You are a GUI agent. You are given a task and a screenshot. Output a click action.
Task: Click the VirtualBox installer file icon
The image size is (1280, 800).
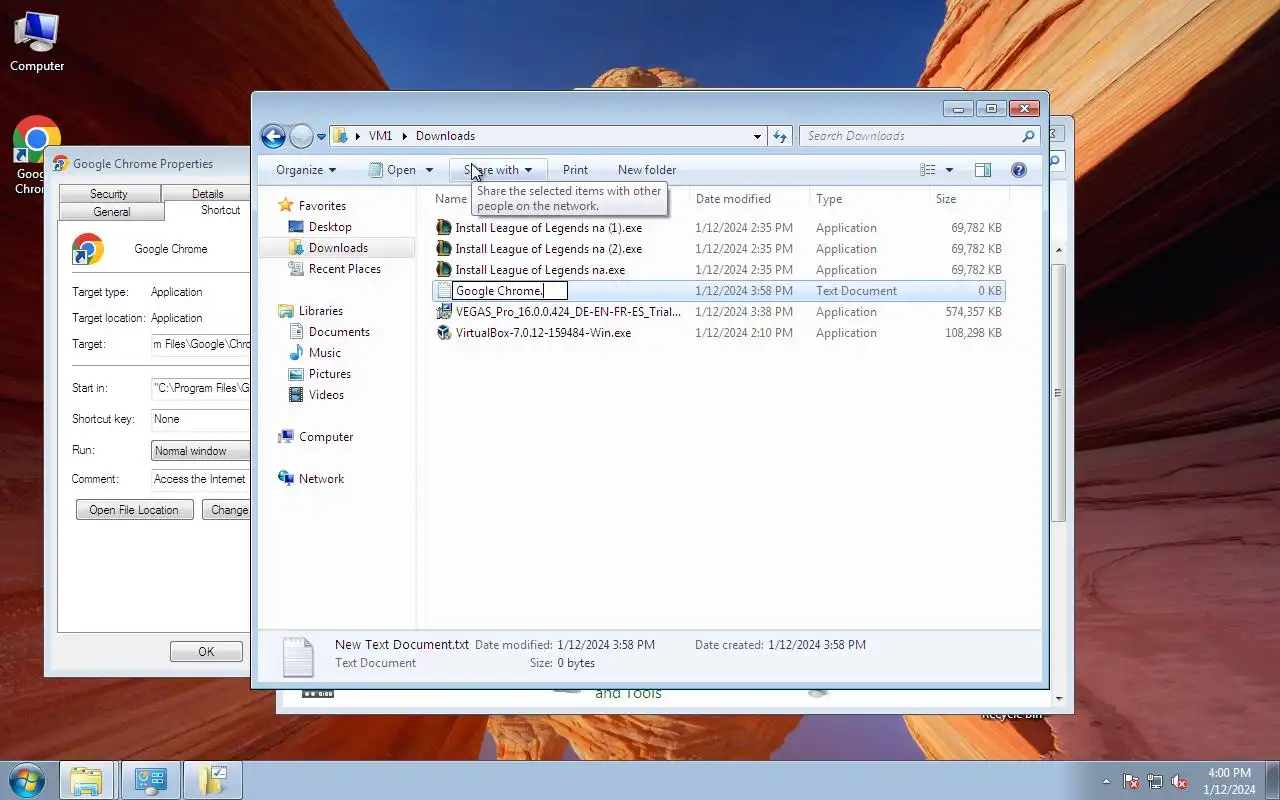444,333
